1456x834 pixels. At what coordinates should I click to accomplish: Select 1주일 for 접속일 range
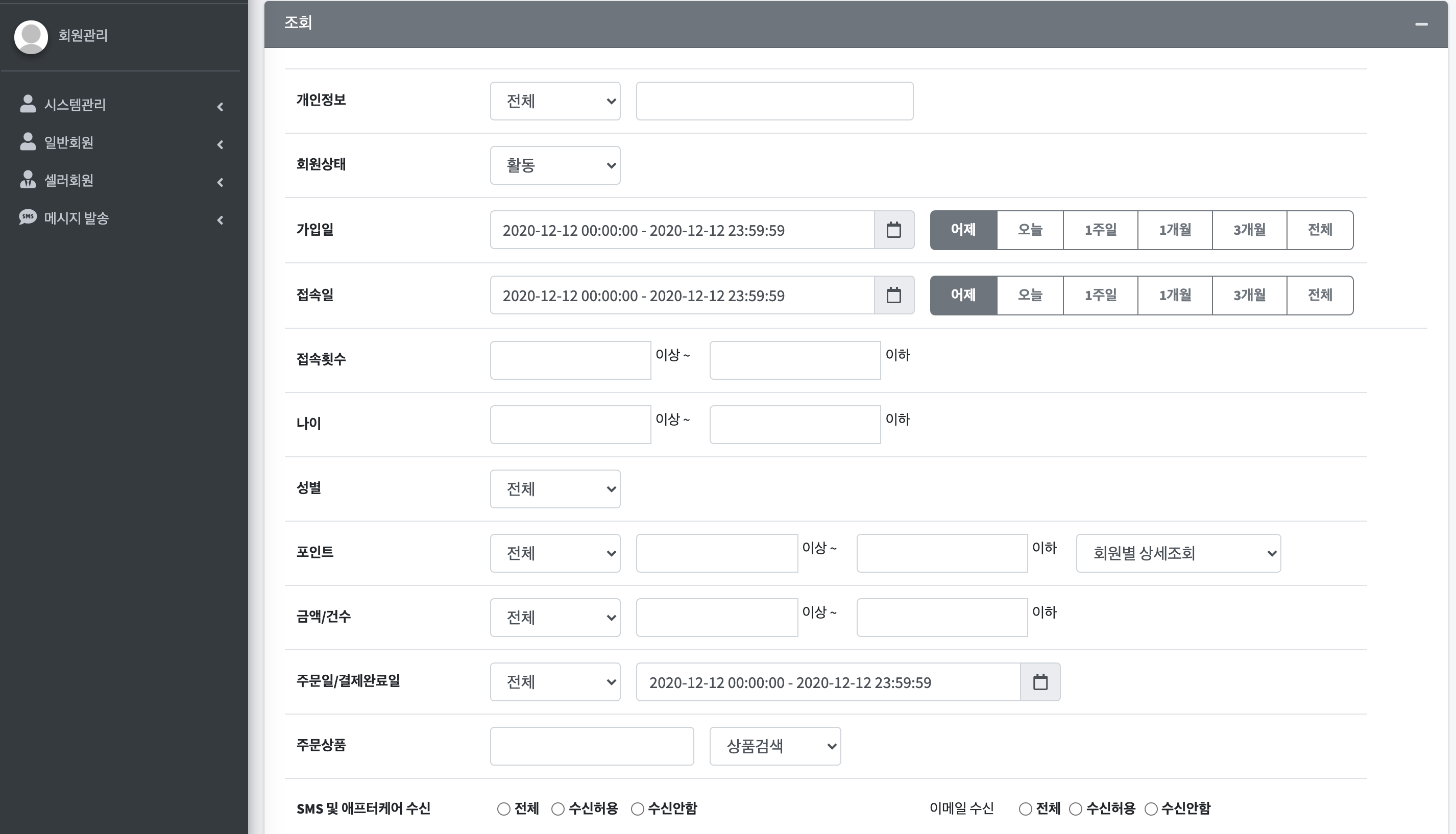pos(1100,295)
